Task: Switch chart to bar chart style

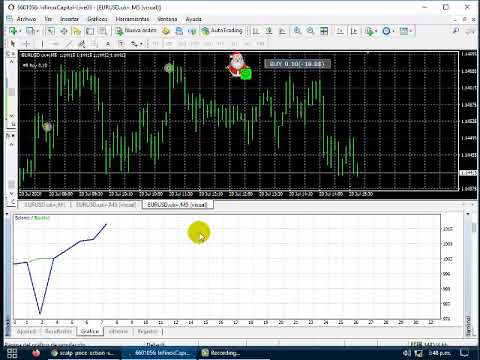Action: tap(256, 31)
